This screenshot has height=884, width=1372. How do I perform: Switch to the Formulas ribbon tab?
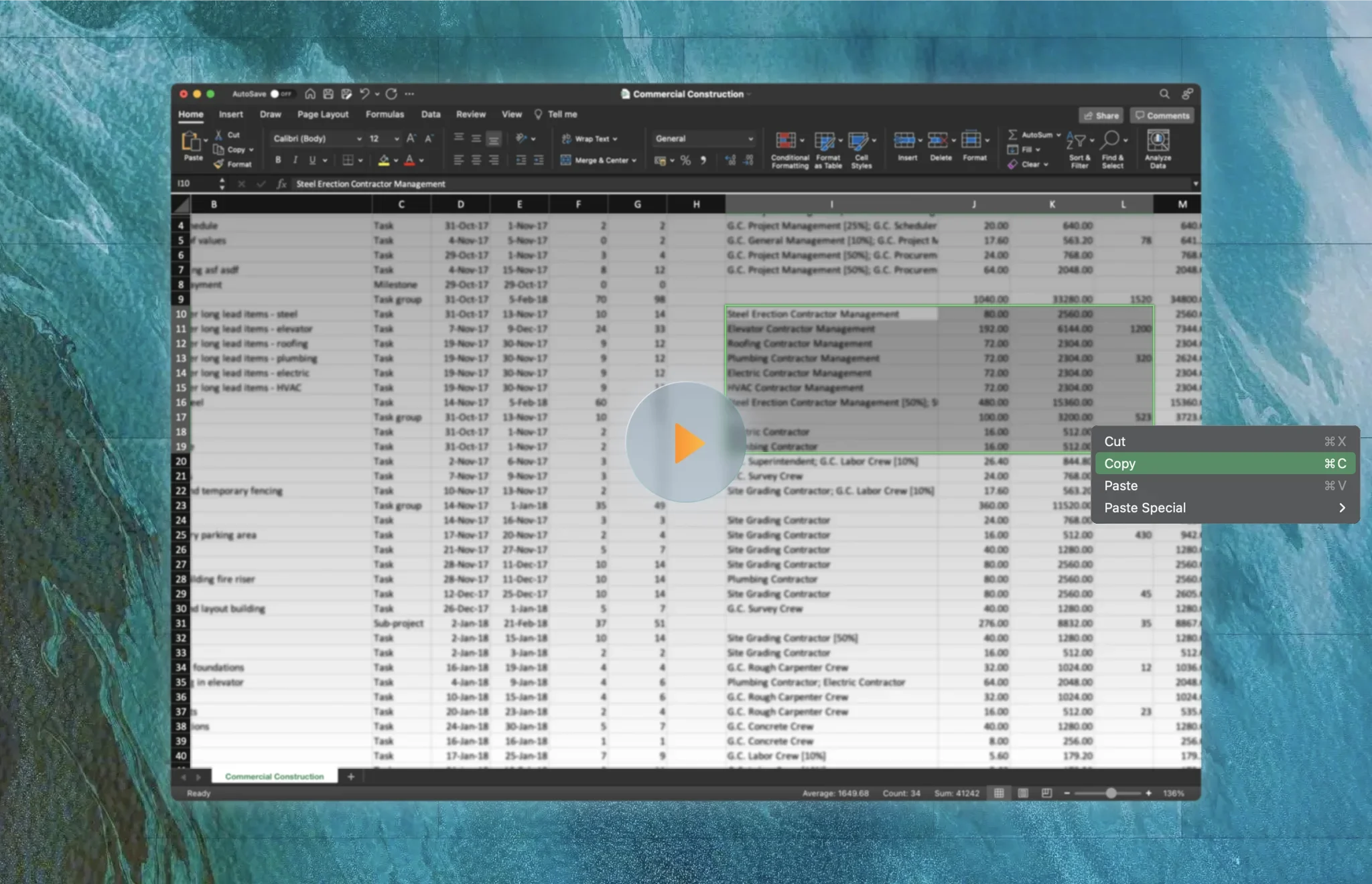click(x=384, y=114)
